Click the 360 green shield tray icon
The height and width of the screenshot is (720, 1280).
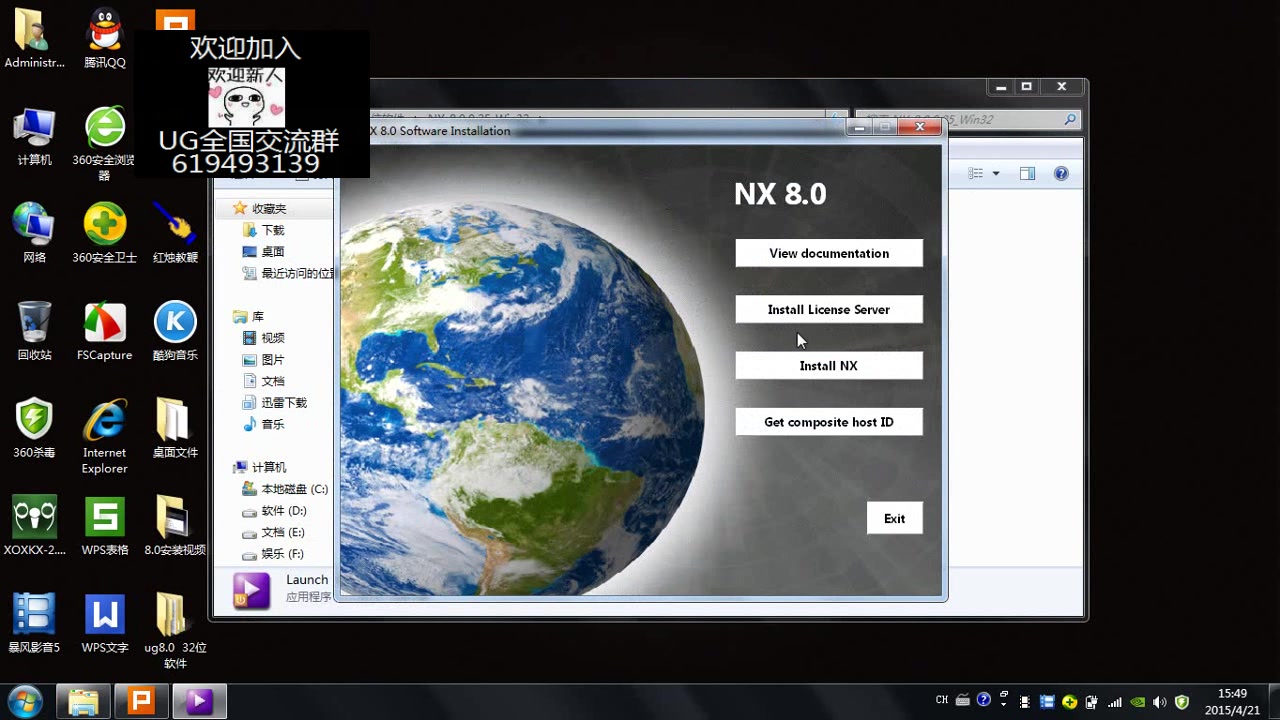tap(1181, 701)
